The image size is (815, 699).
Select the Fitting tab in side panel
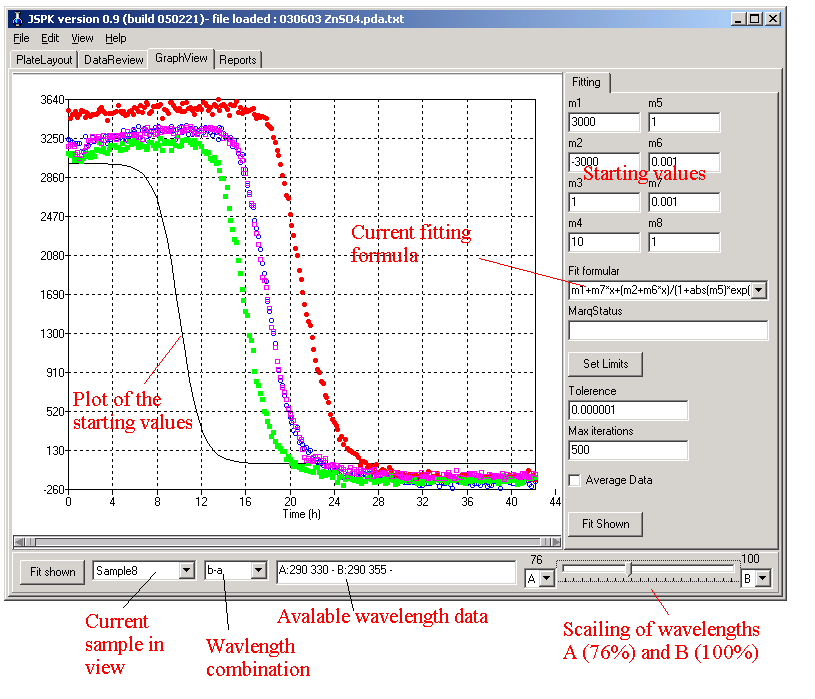[586, 82]
